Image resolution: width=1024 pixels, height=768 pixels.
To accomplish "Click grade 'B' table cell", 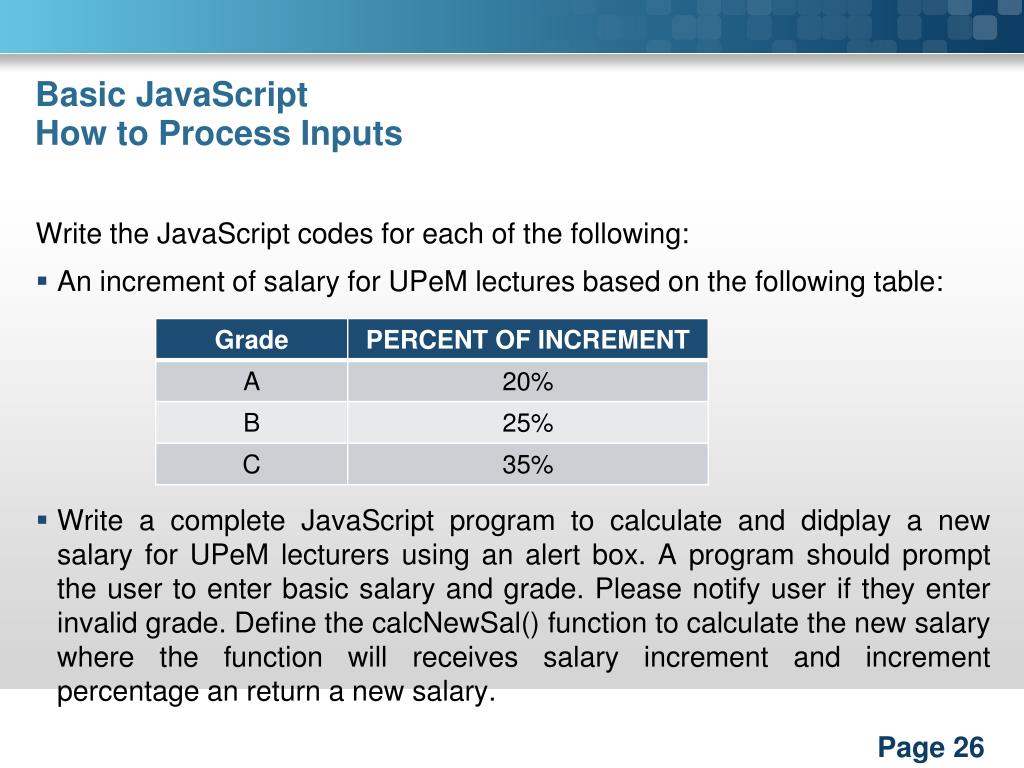I will click(251, 423).
